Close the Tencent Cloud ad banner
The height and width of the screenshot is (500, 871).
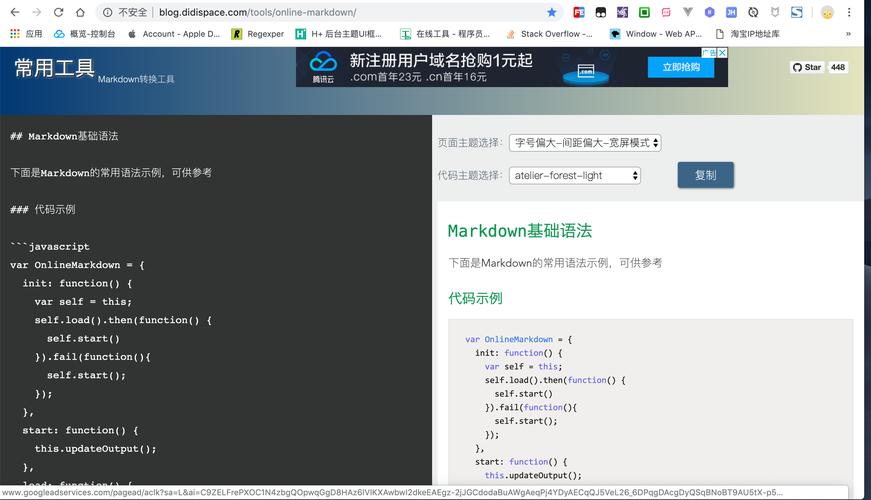click(x=722, y=53)
